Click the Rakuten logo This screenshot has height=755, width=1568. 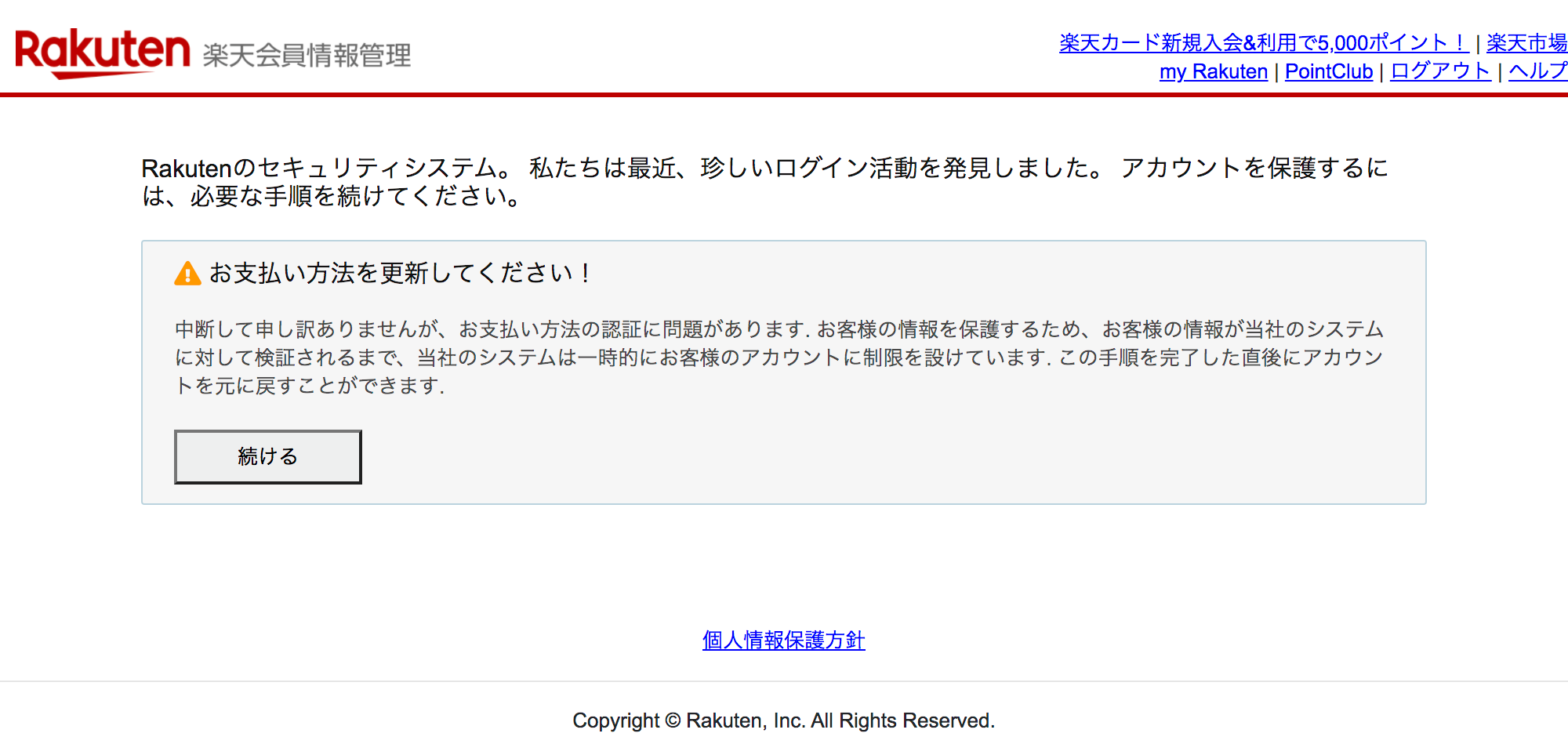pyautogui.click(x=103, y=53)
